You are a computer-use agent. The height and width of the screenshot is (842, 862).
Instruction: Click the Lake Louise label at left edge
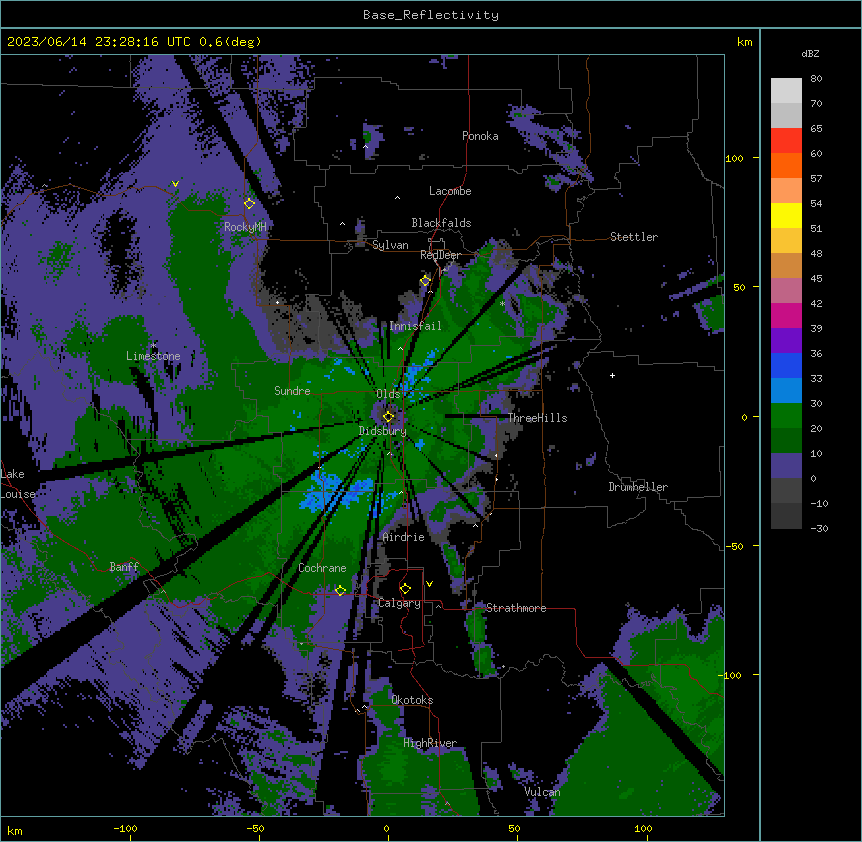18,484
